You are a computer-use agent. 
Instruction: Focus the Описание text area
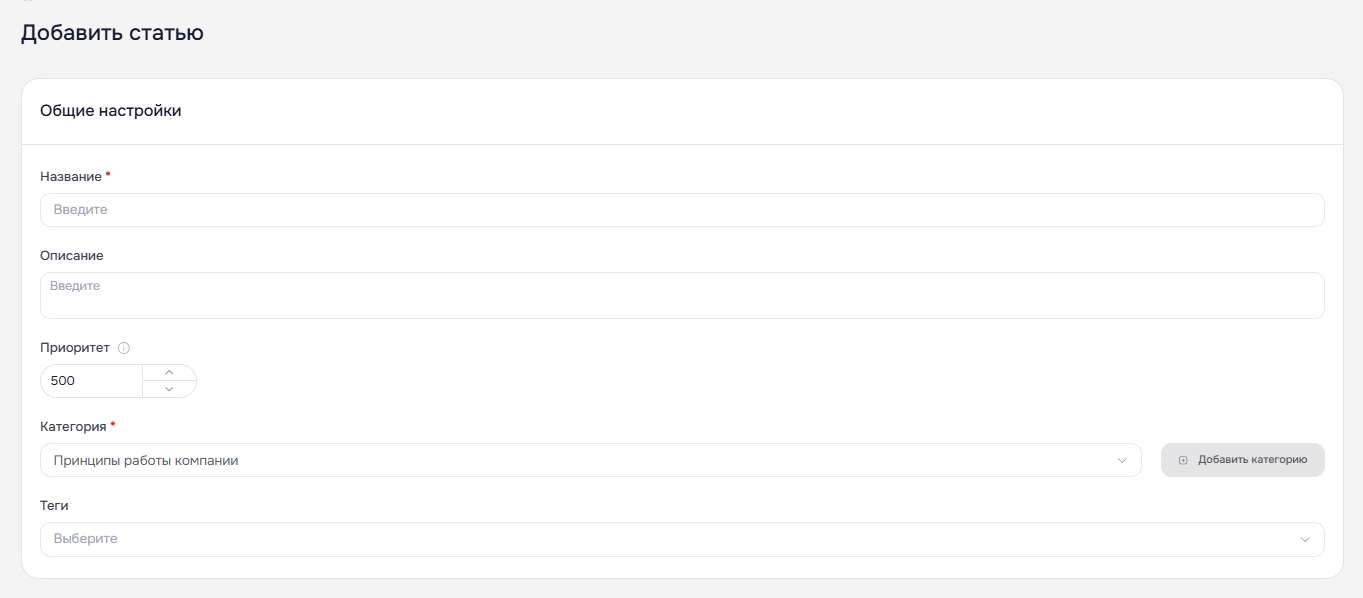[x=682, y=295]
